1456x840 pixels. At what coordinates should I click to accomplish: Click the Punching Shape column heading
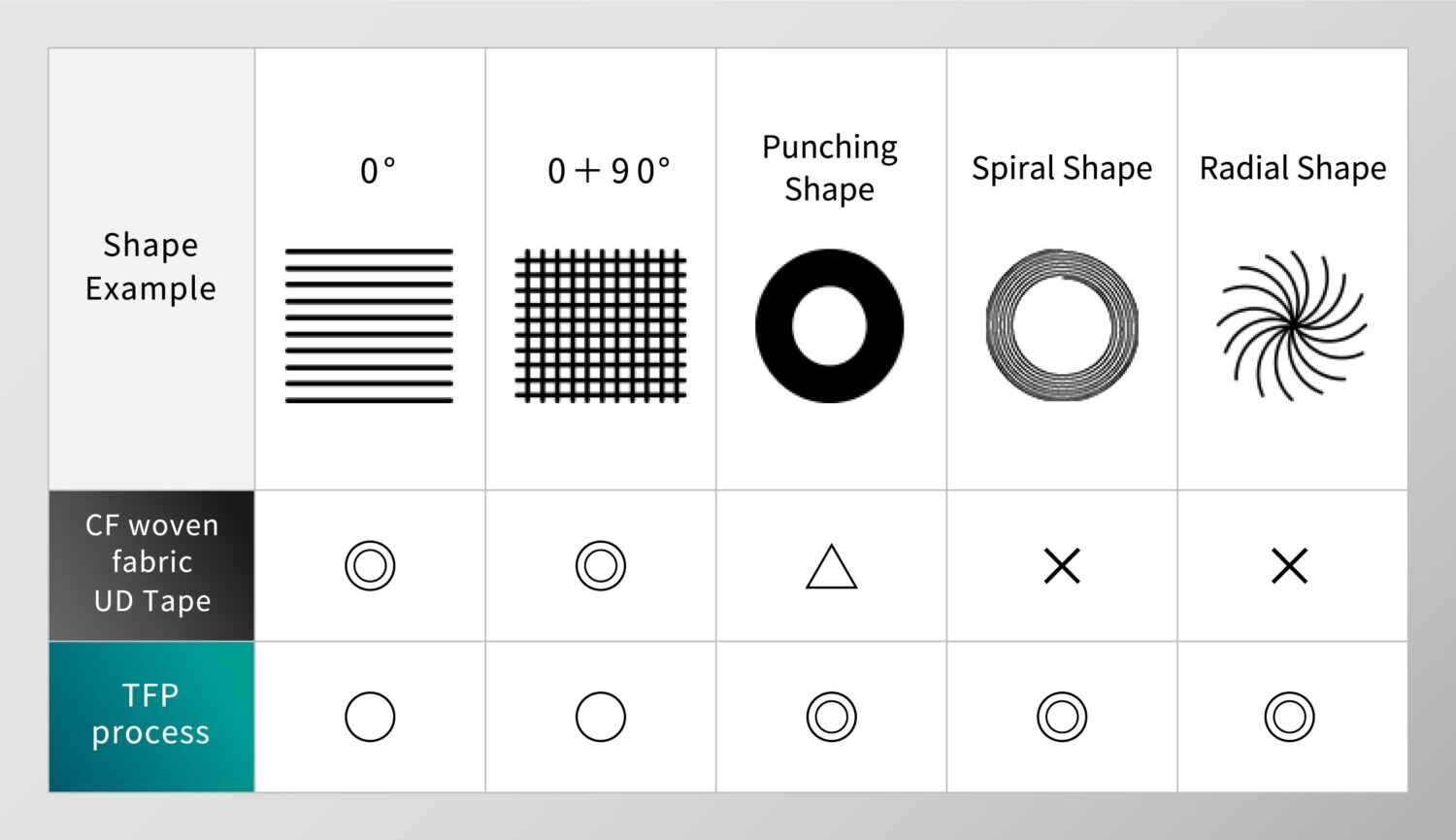coord(830,168)
